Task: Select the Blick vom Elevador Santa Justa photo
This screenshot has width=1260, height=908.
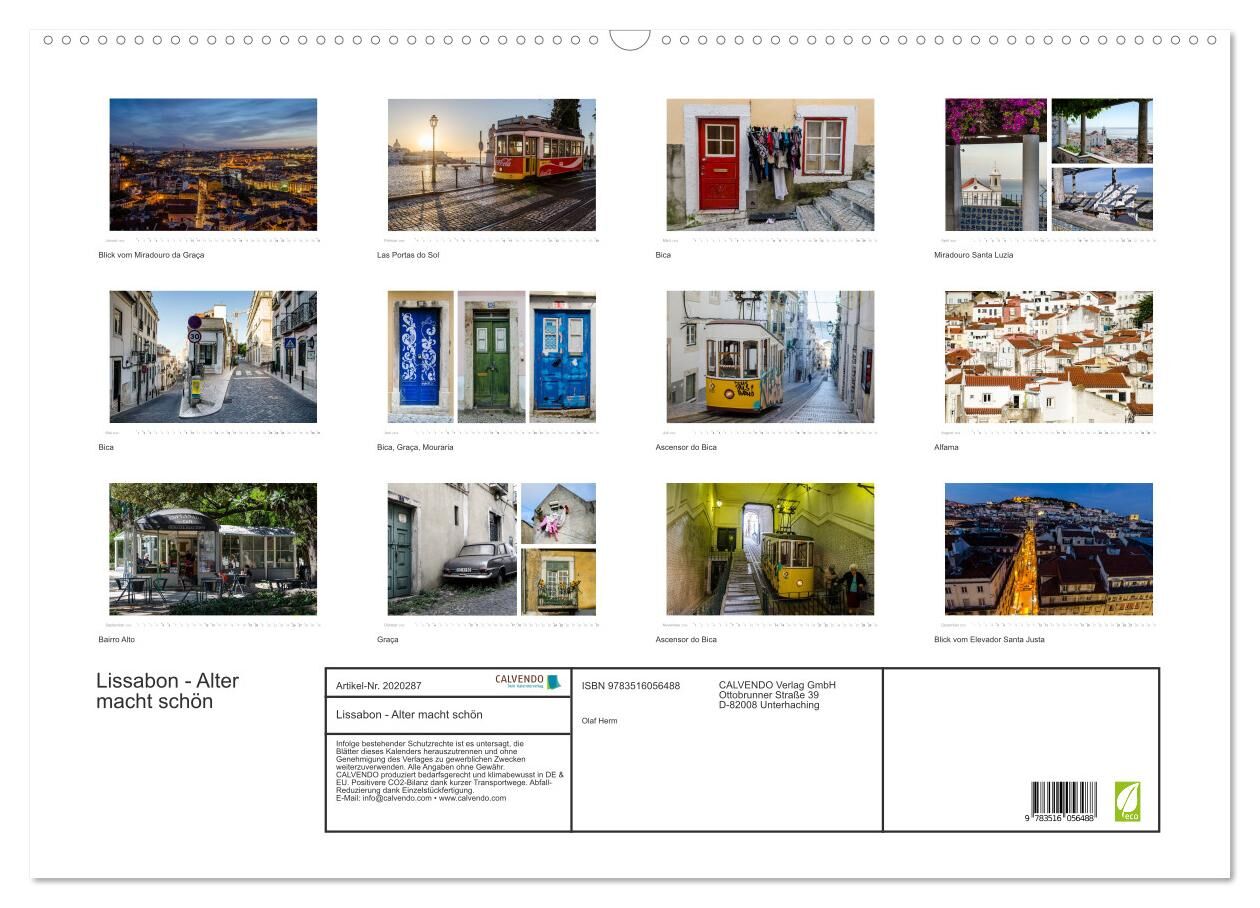Action: [x=1048, y=549]
